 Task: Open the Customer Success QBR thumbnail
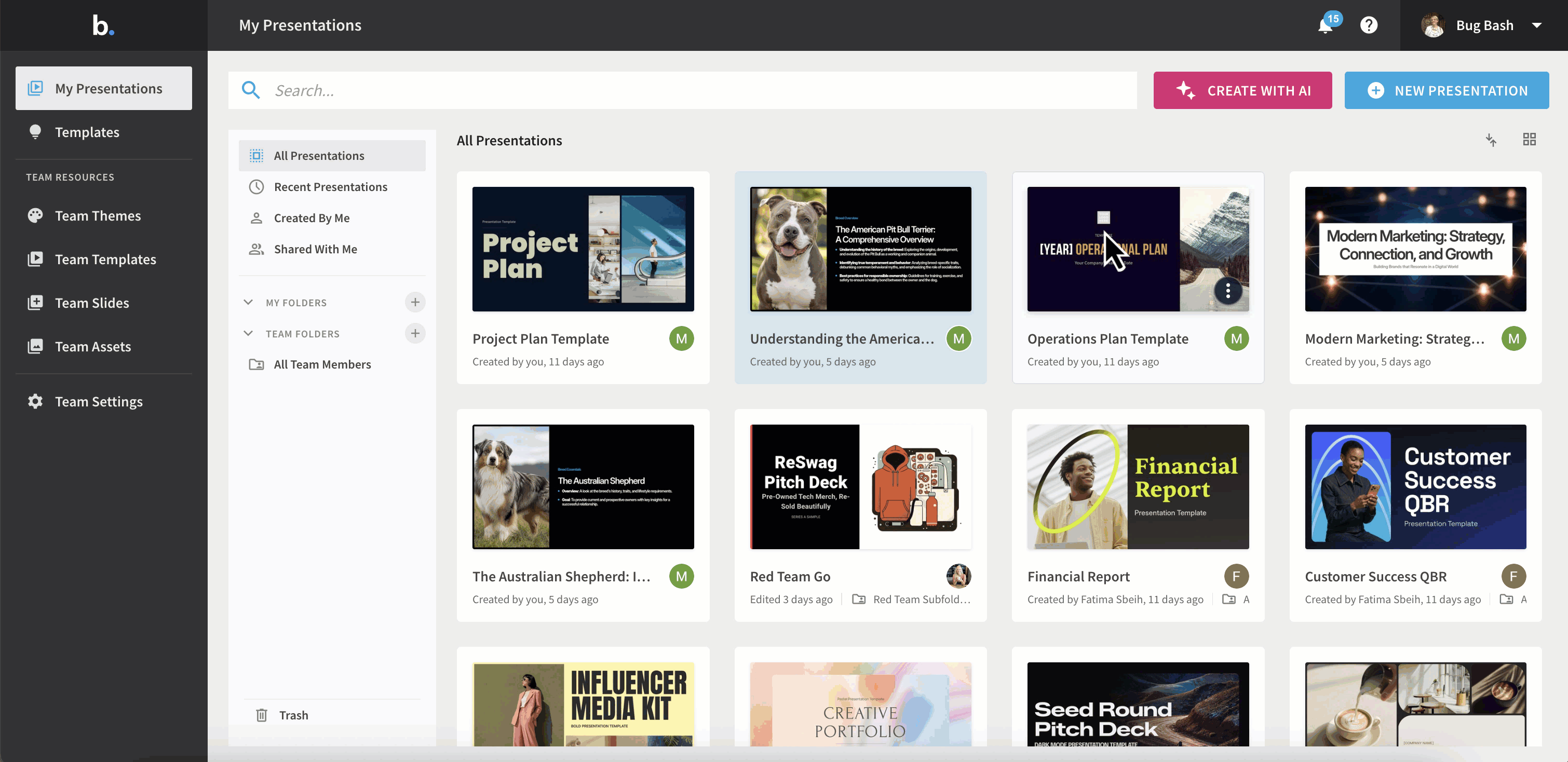[x=1415, y=487]
